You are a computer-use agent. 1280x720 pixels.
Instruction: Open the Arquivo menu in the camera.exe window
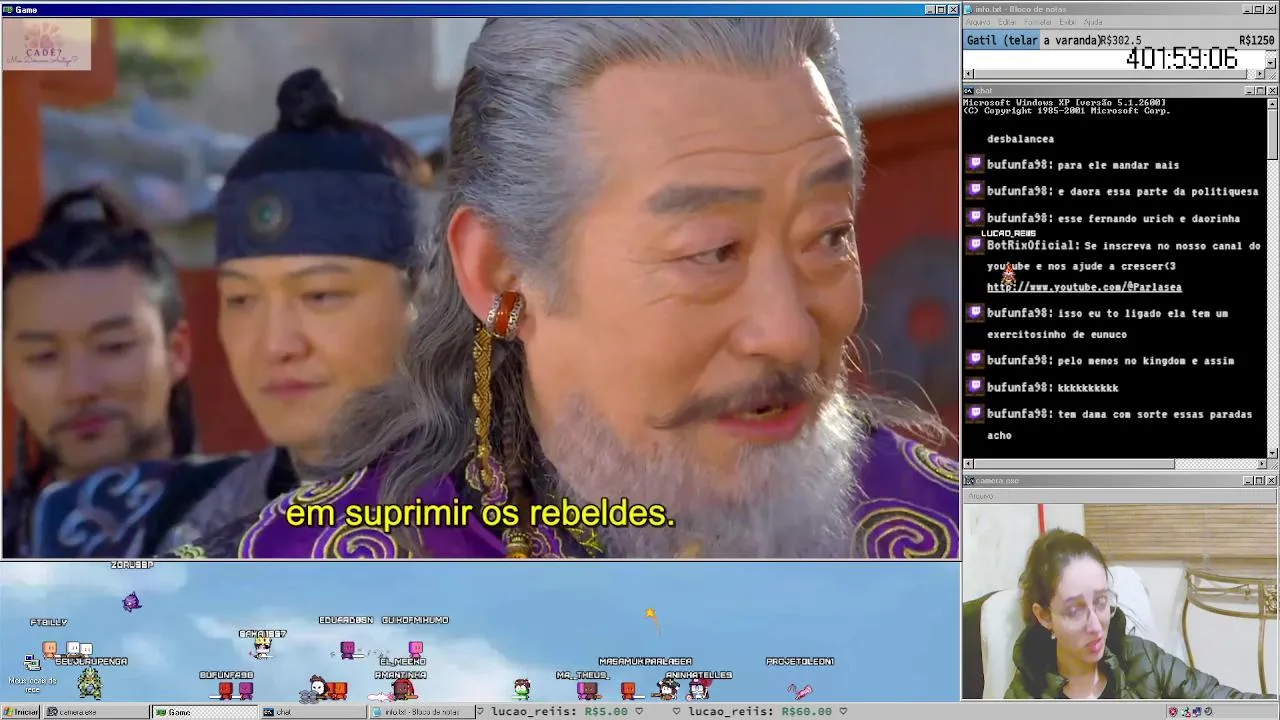tap(981, 496)
